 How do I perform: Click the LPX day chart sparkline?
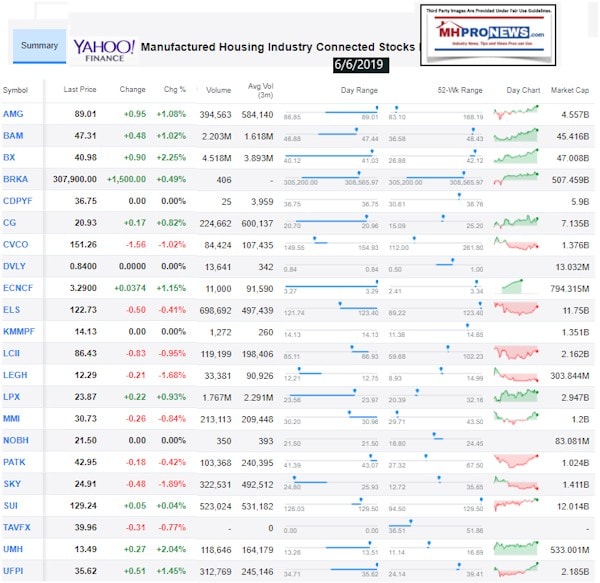[516, 396]
